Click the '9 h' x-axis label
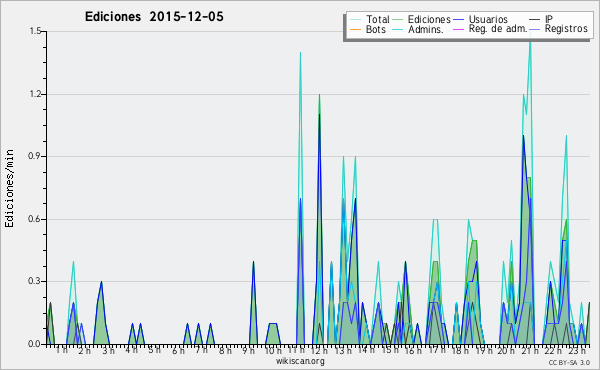600x370 pixels. coord(248,350)
